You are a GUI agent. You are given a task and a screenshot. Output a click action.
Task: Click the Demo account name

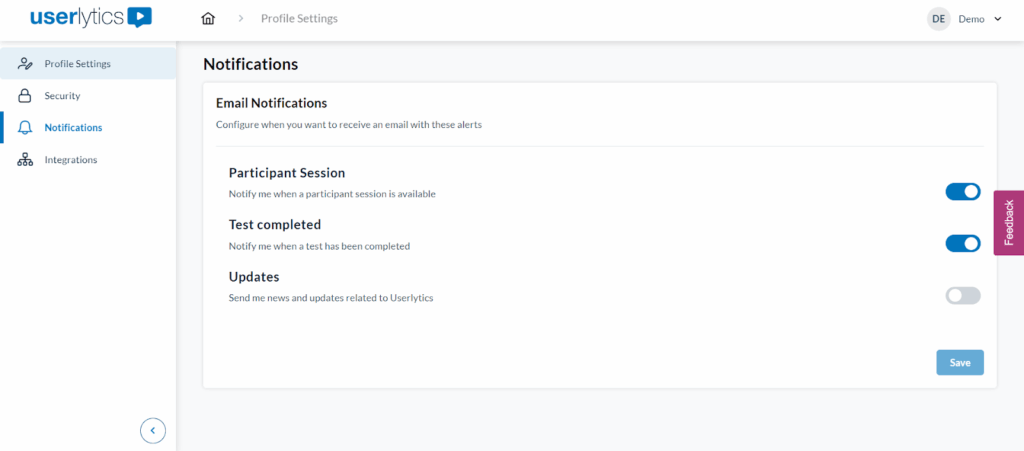(971, 19)
